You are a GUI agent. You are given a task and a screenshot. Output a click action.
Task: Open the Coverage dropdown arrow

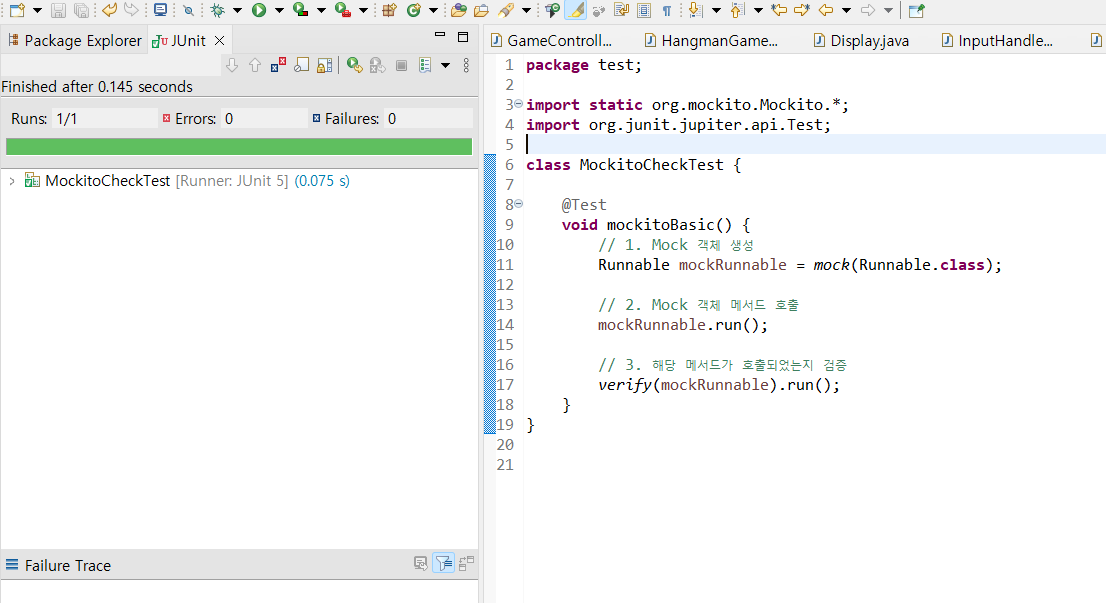click(x=321, y=11)
